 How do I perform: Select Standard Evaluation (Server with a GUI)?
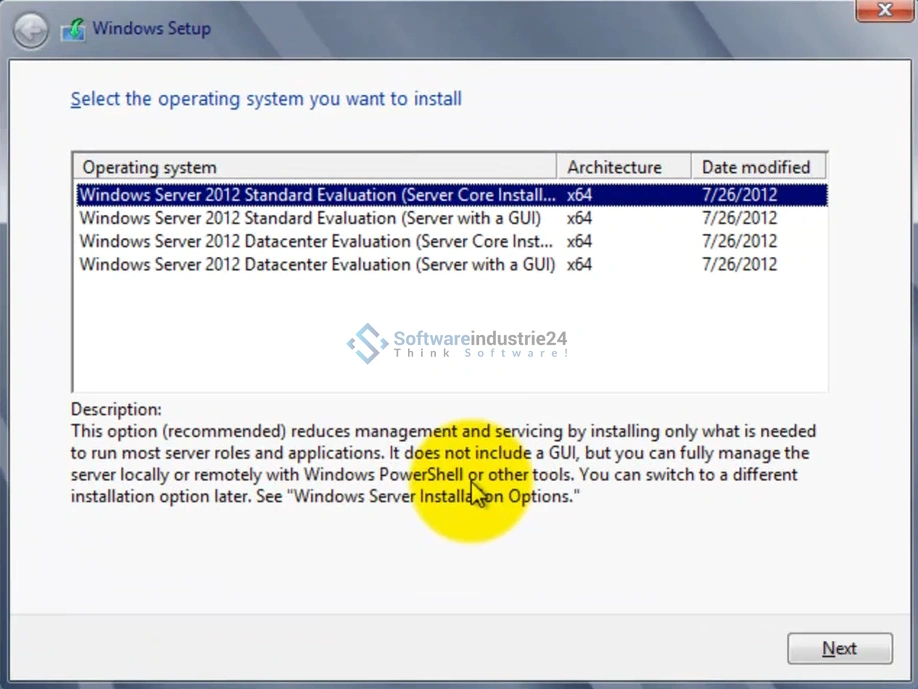[x=310, y=218]
